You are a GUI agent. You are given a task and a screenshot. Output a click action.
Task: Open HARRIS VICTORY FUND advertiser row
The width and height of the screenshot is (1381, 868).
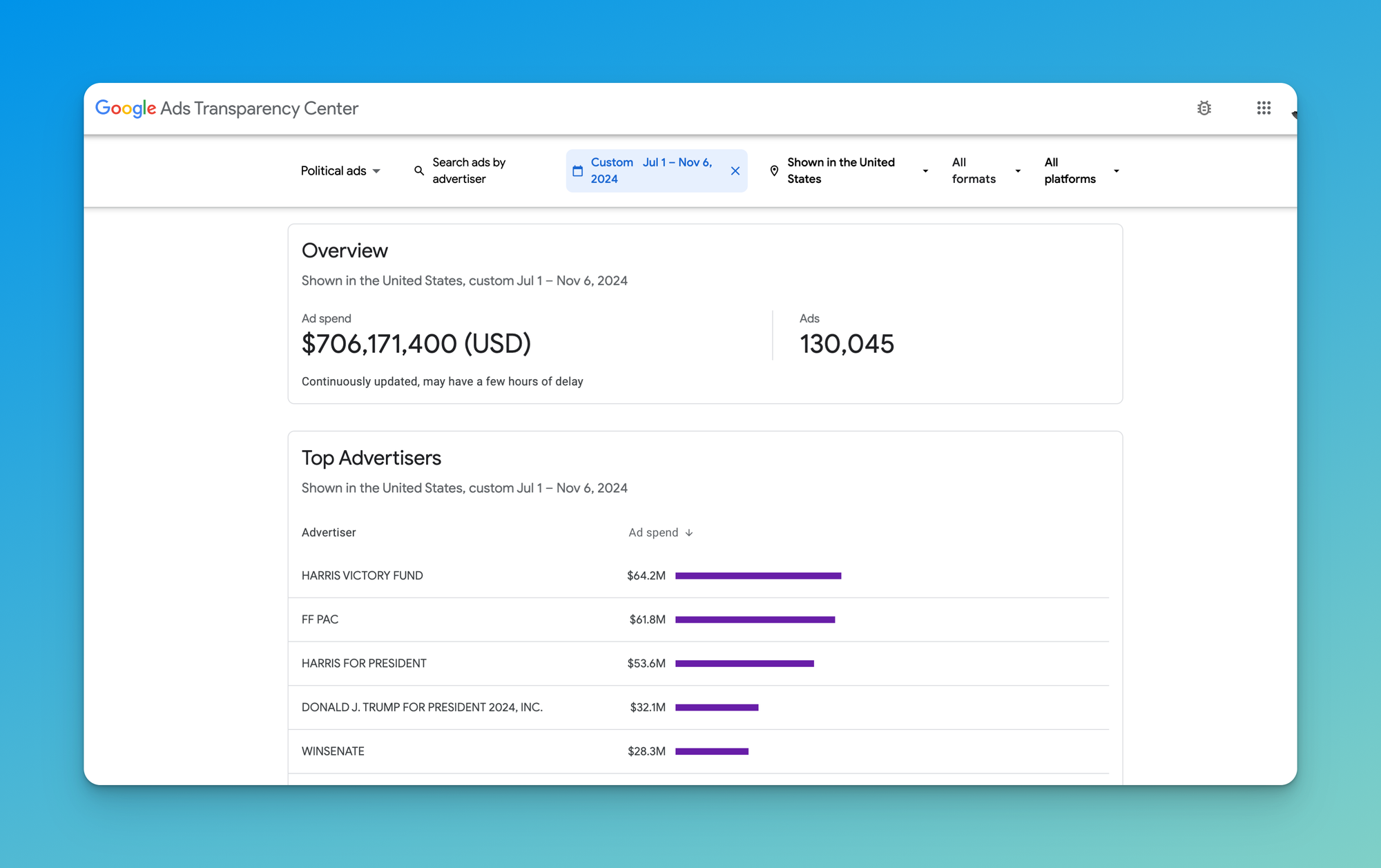(363, 575)
